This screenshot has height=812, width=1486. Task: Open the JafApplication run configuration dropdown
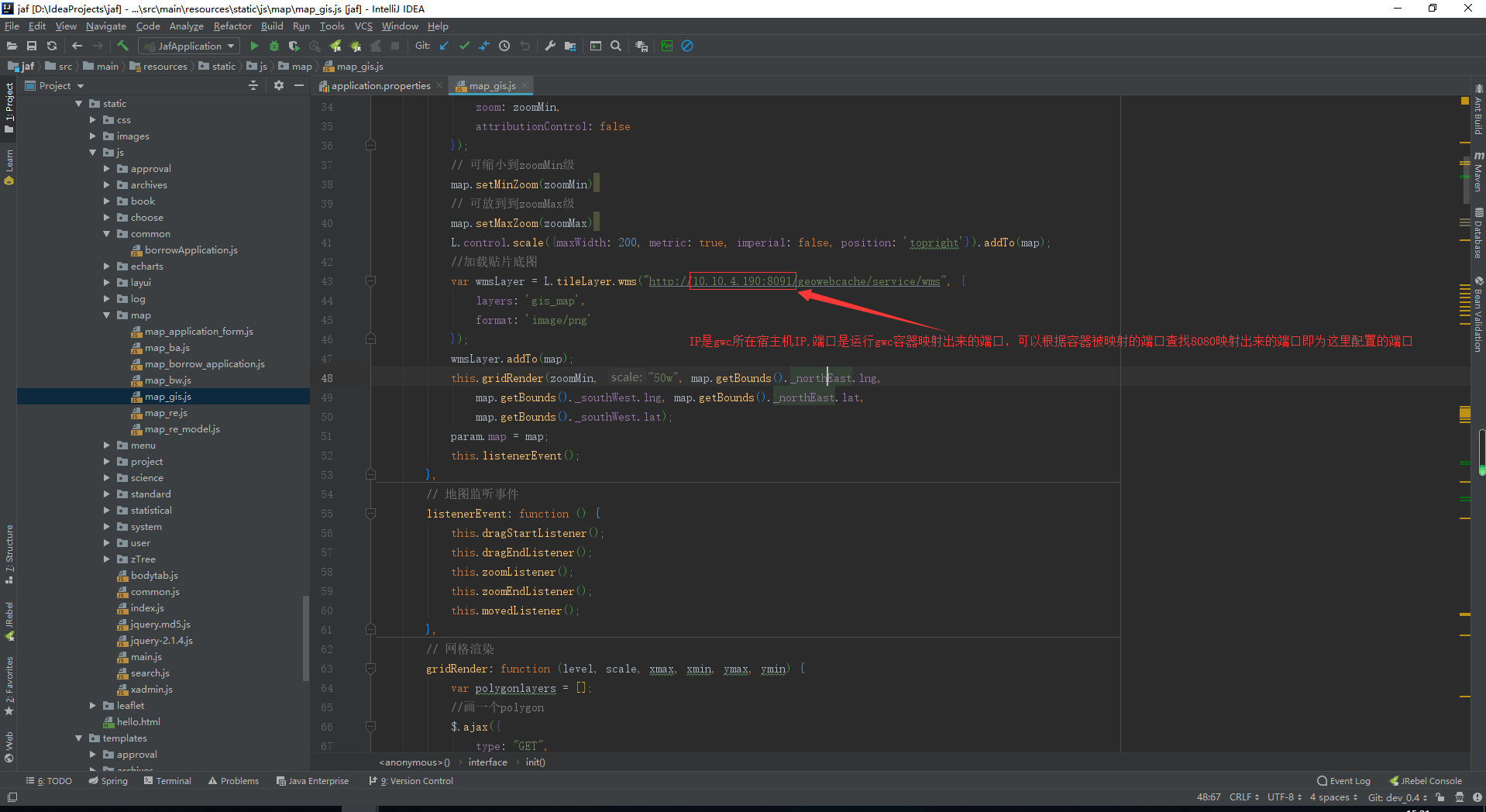pyautogui.click(x=187, y=46)
